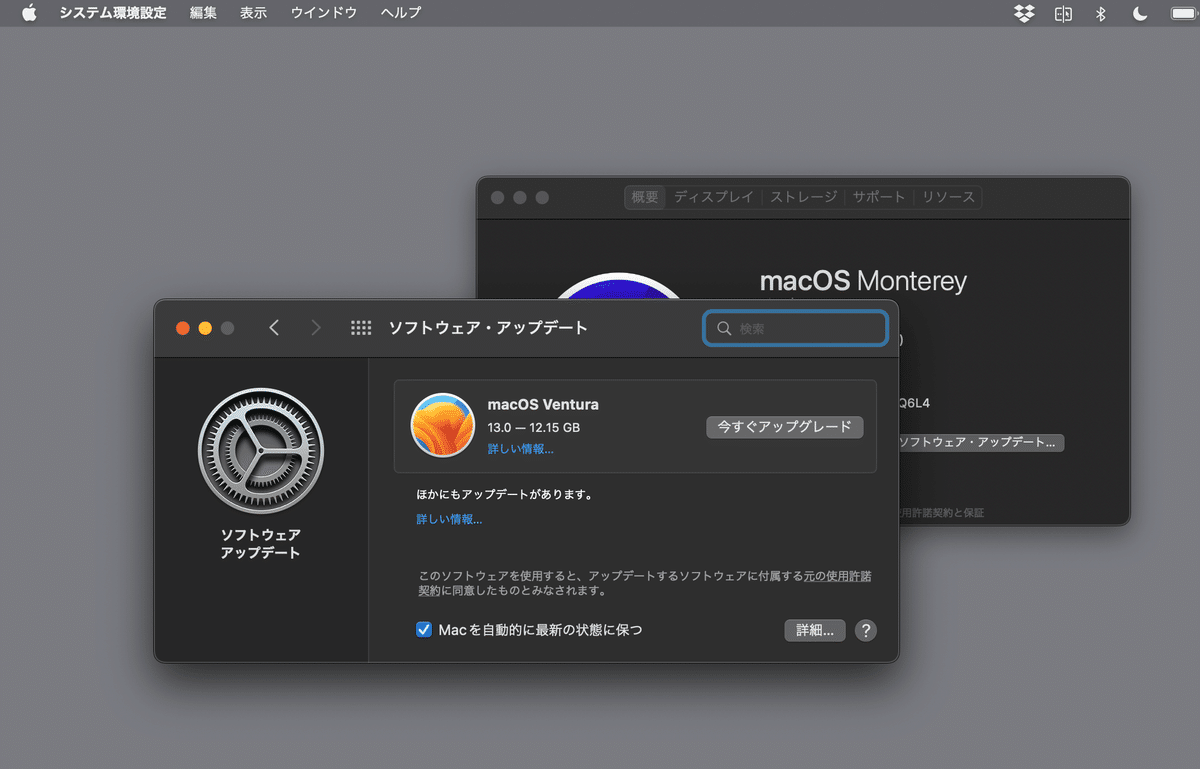The width and height of the screenshot is (1200, 769).
Task: Open help with the question mark button
Action: (x=866, y=630)
